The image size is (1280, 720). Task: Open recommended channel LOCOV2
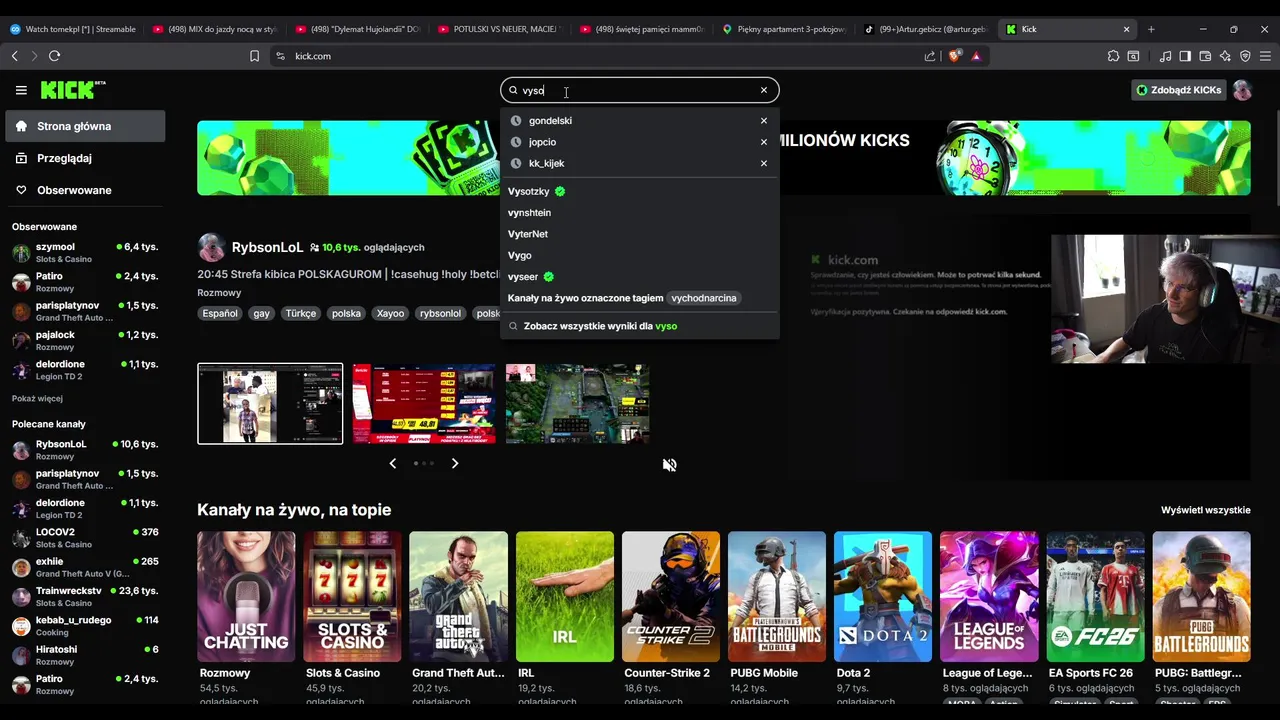85,537
